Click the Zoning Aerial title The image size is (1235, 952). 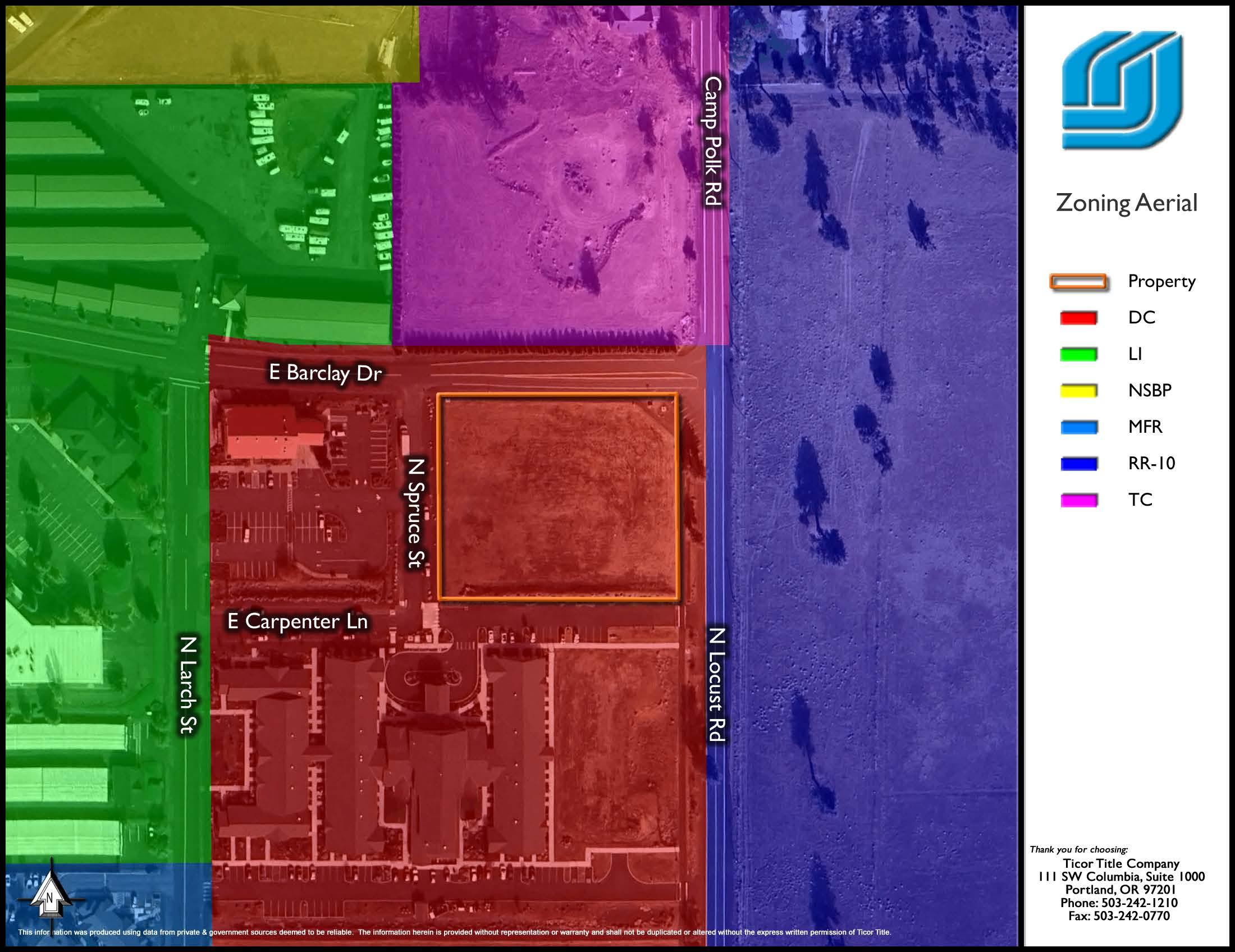point(1126,203)
